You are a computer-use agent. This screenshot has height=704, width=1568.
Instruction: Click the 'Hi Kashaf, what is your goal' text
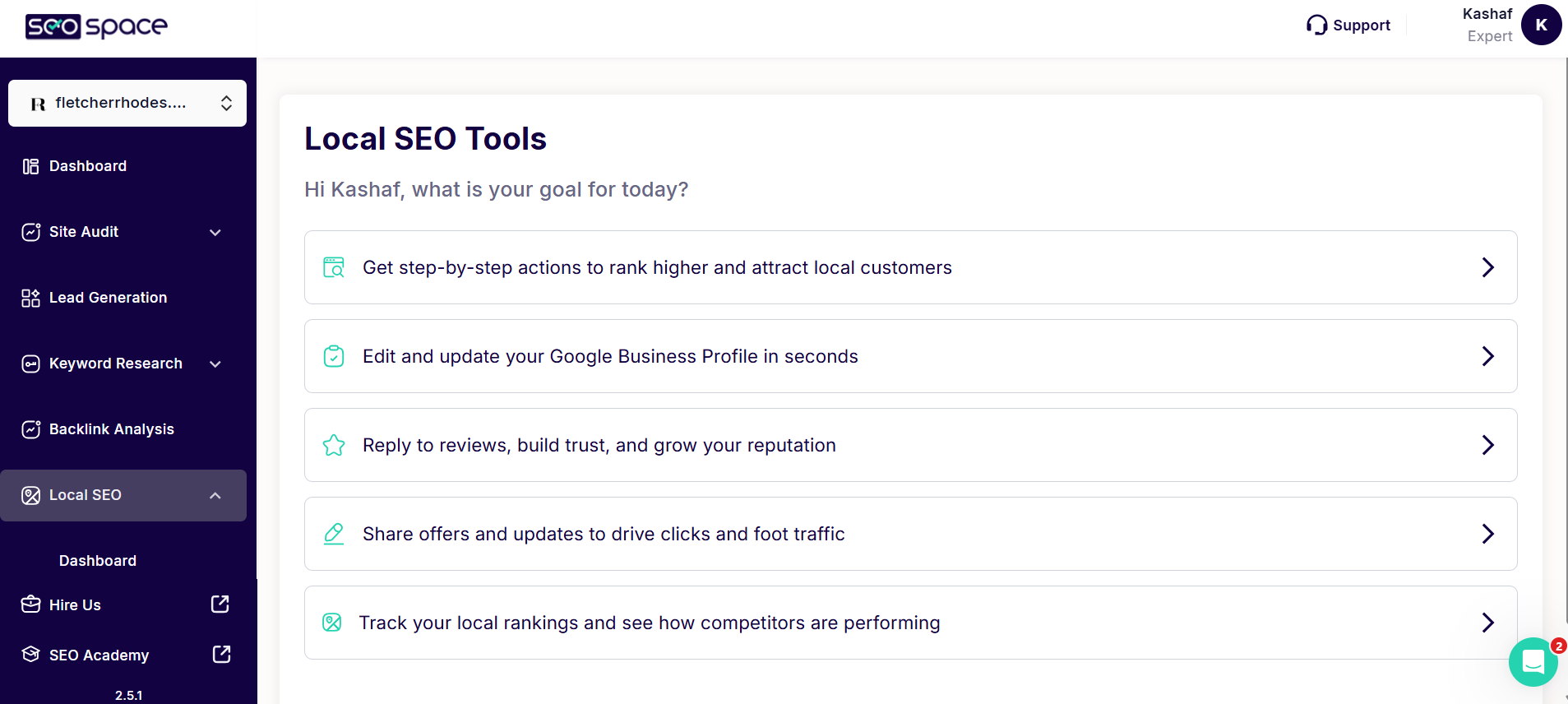pyautogui.click(x=496, y=190)
